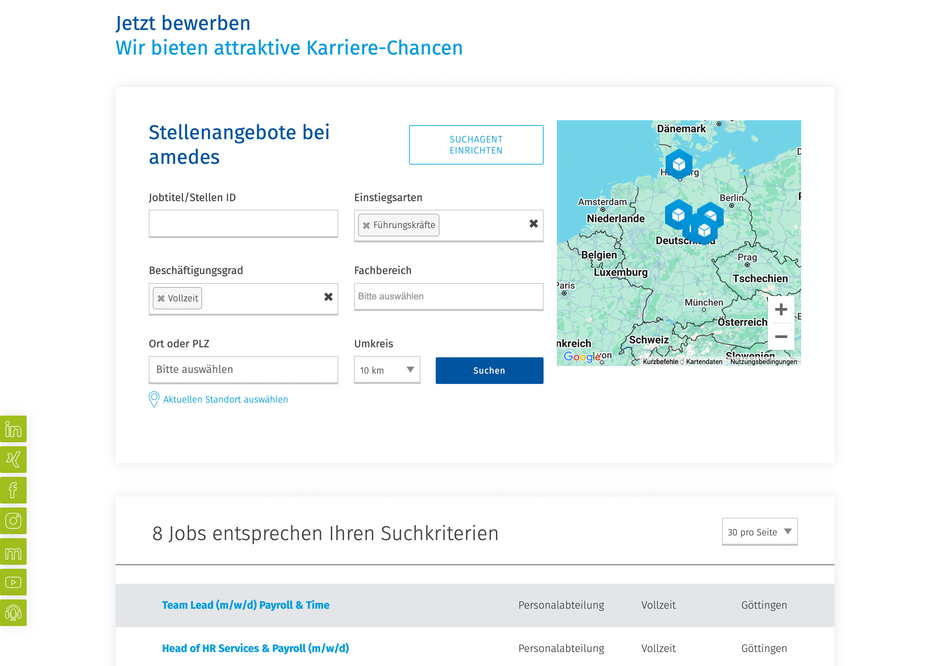The height and width of the screenshot is (666, 950).
Task: Clear all Einstiegsarten selections
Action: point(533,224)
